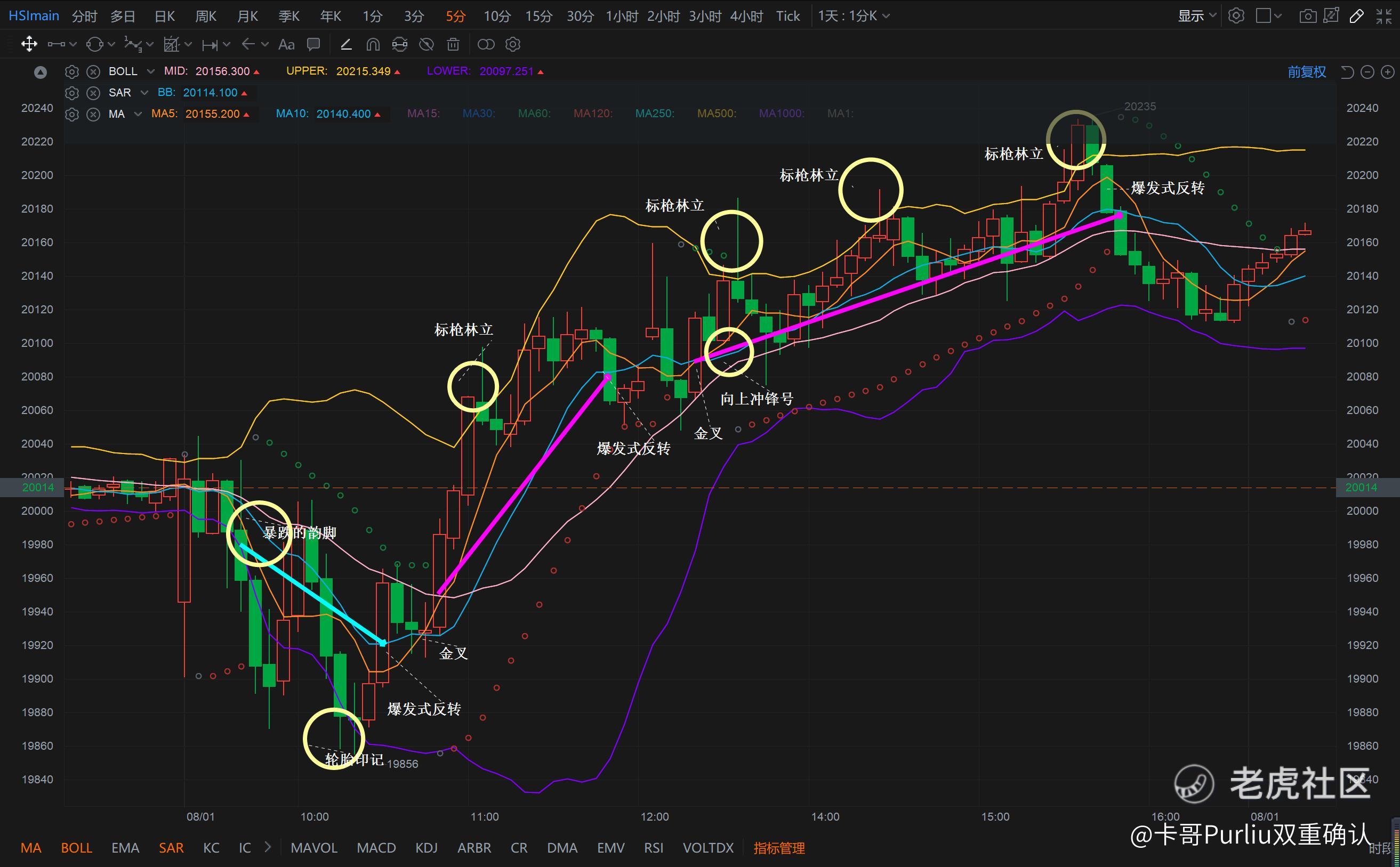
Task: Zoom in chart with plus icon
Action: tap(1387, 72)
